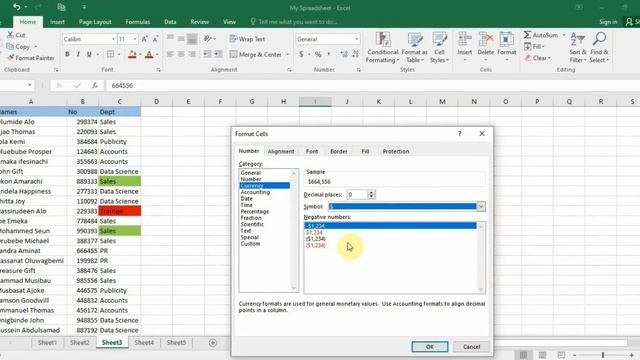Apply Accounting dollar number format

coord(301,54)
